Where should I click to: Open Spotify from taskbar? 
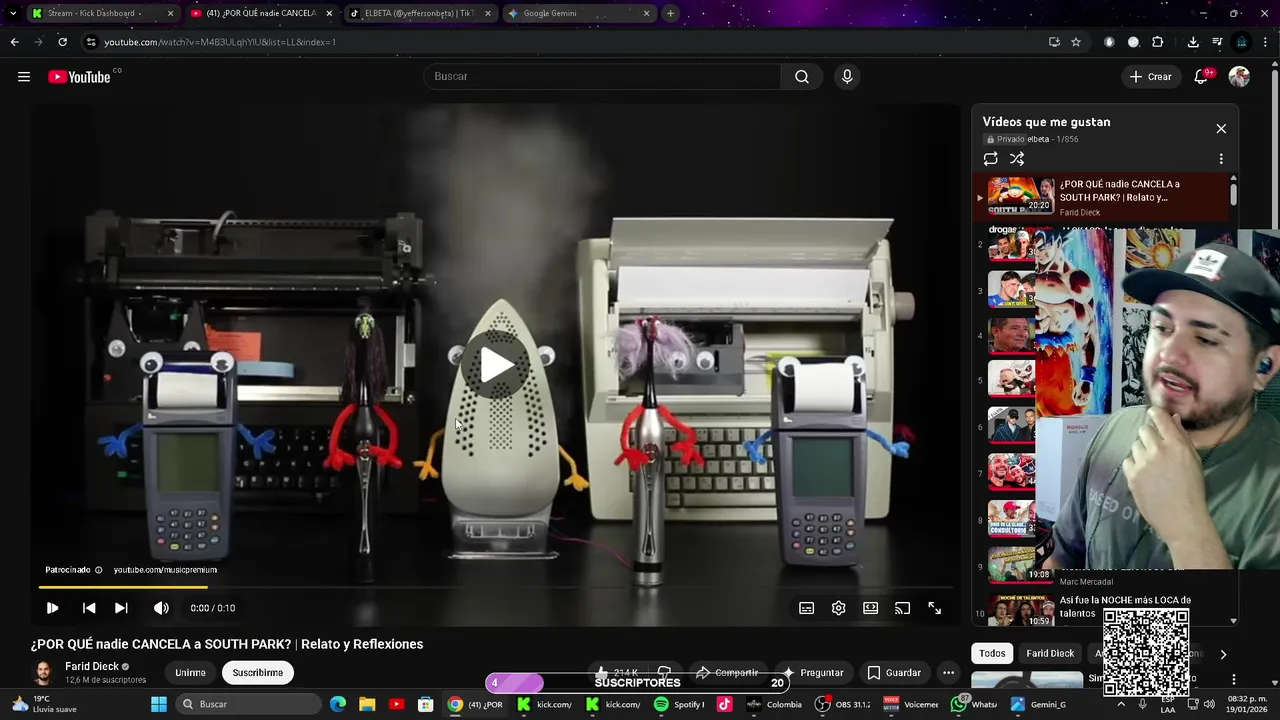point(679,704)
